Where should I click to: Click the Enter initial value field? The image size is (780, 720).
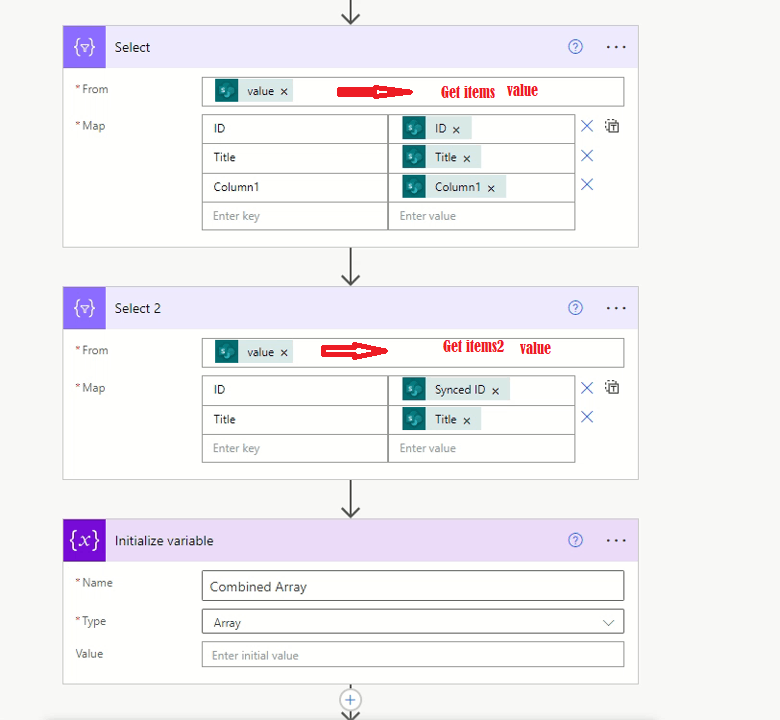pos(413,655)
